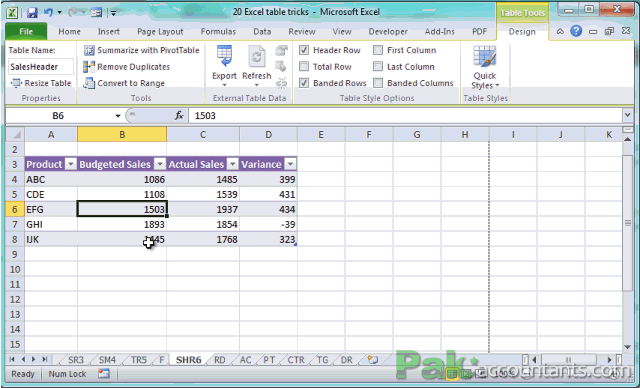
Task: Expand the Refresh dropdown arrow
Action: coord(256,85)
